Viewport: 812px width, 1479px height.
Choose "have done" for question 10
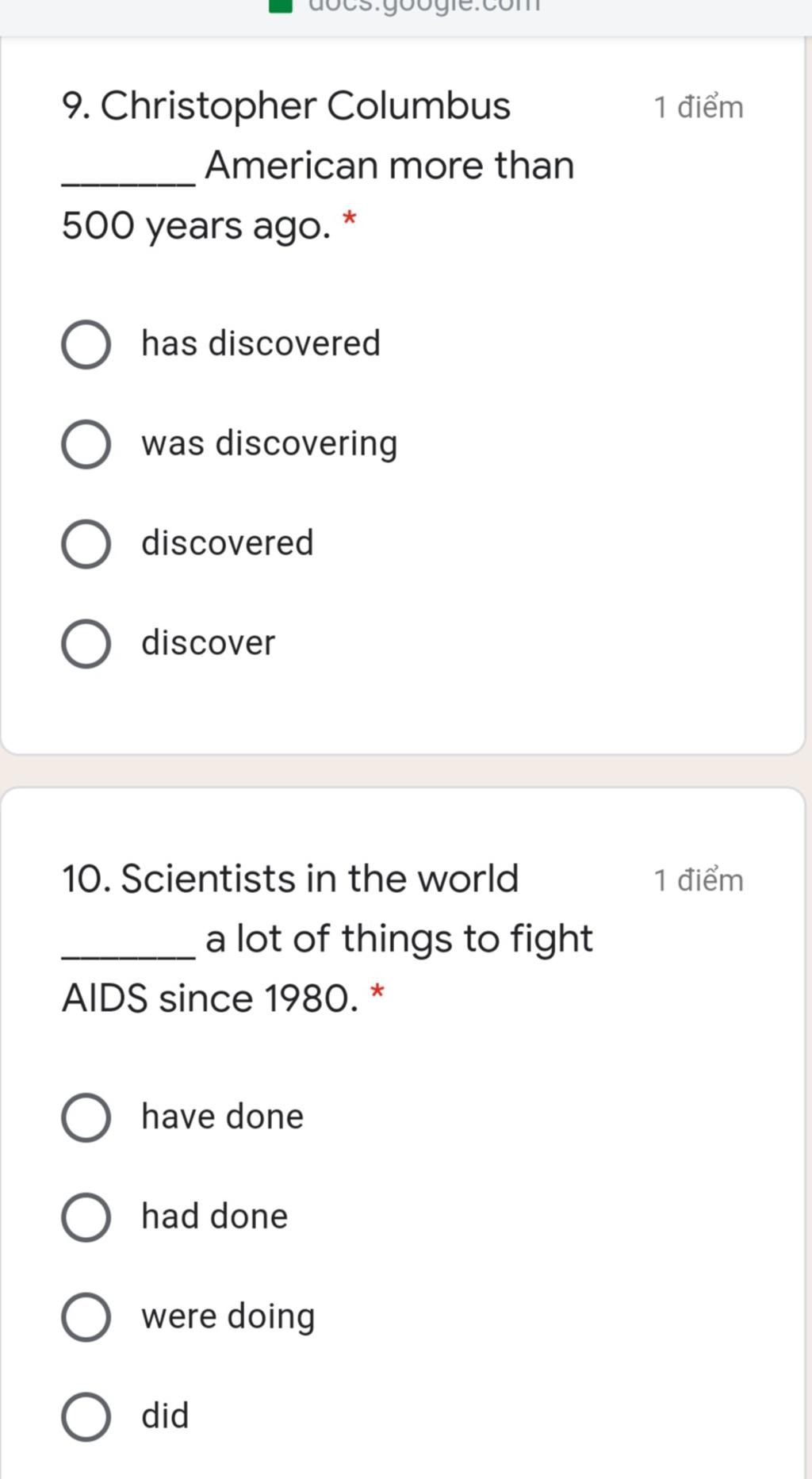(86, 1118)
